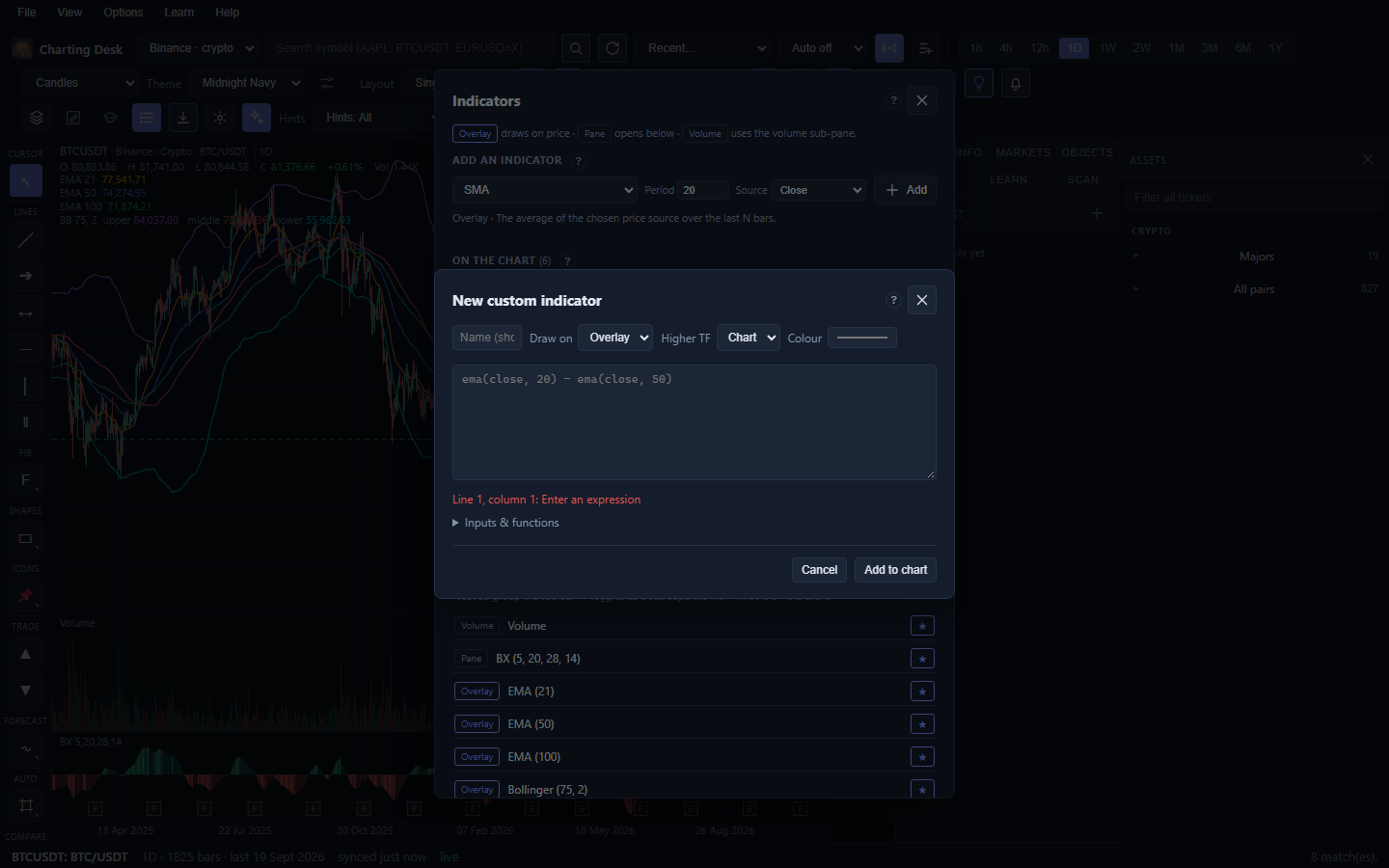Toggle the list panel icon
This screenshot has width=1389, height=868.
[147, 118]
